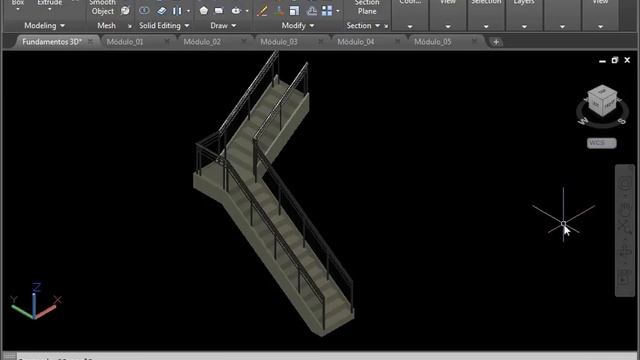Expand the collapsed Layers panel arrow
Viewport: 640px width, 360px height.
pyautogui.click(x=524, y=27)
